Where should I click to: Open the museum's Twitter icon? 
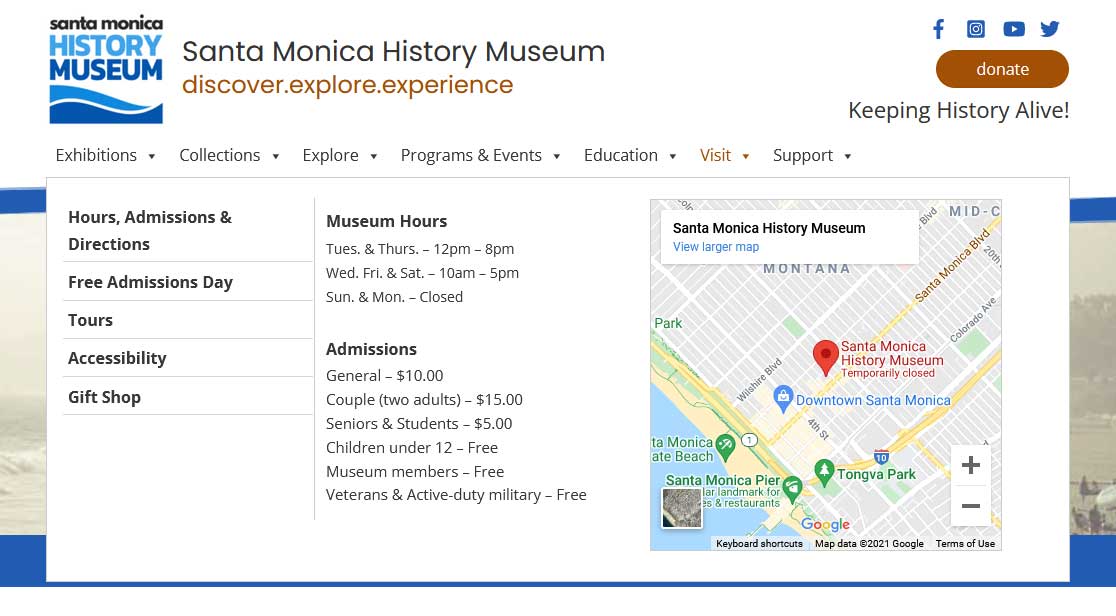[1050, 29]
